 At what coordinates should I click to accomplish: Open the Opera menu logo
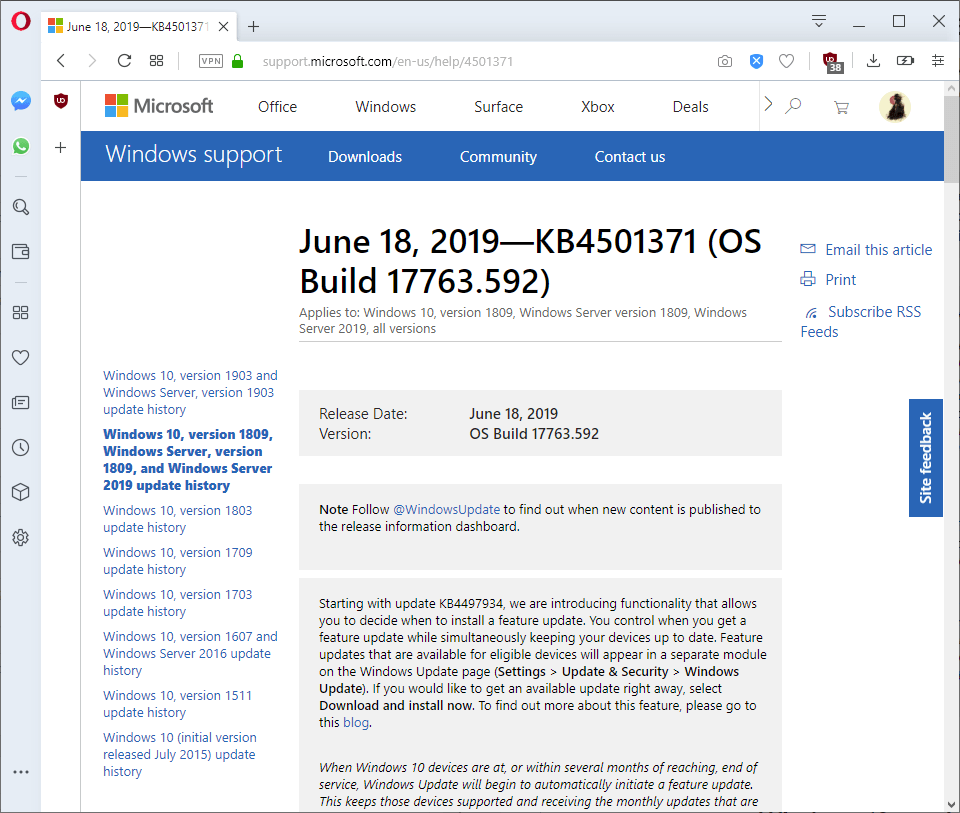click(21, 21)
